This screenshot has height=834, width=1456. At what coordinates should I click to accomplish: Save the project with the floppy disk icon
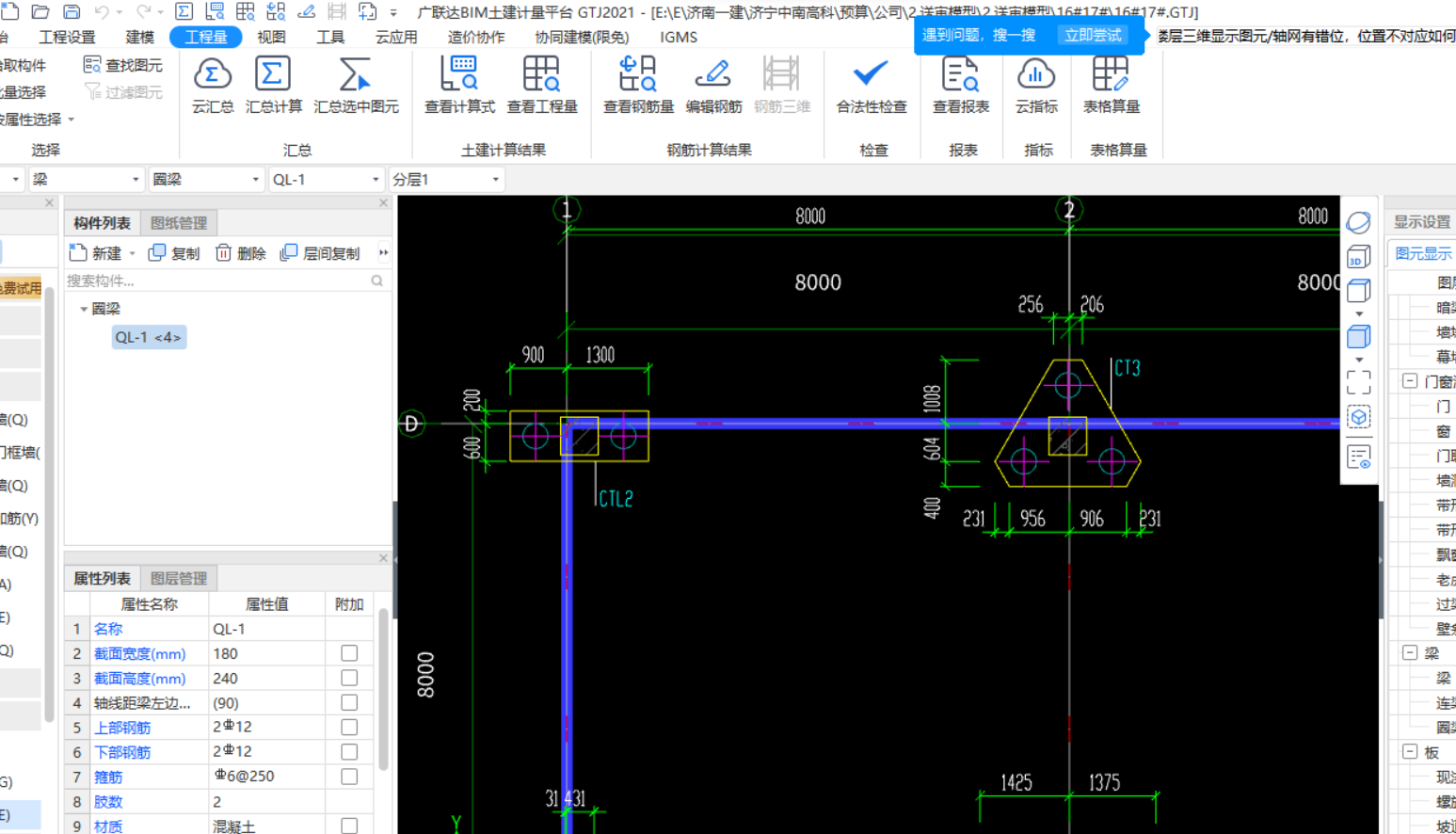pyautogui.click(x=72, y=11)
